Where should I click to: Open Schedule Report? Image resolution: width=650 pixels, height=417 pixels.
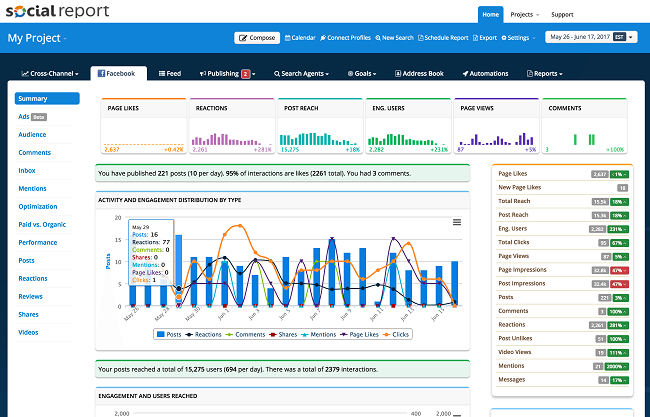click(443, 38)
